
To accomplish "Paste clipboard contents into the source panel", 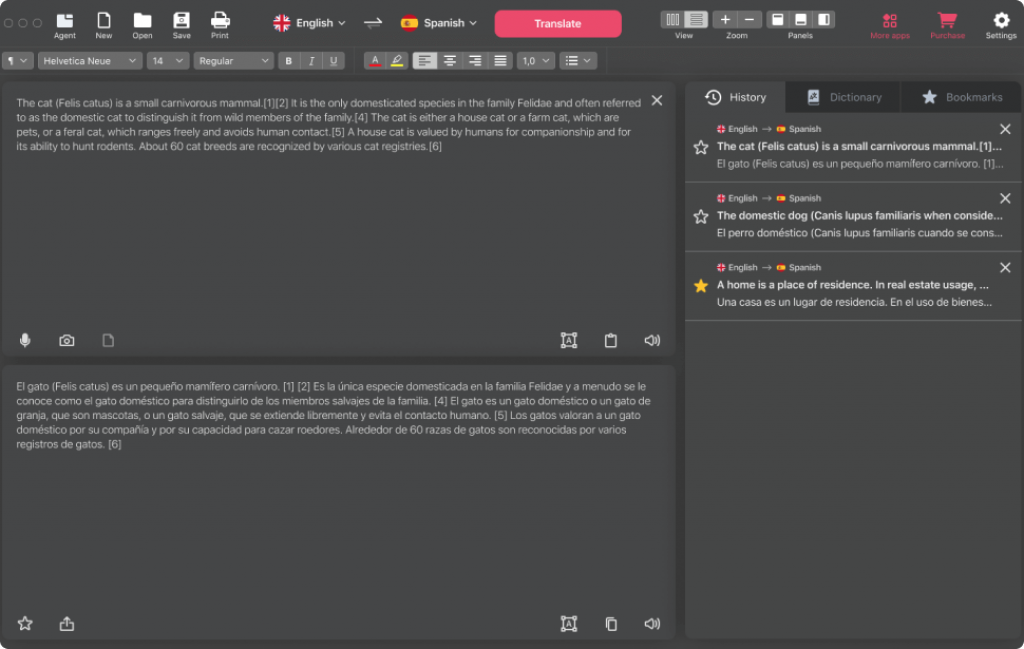I will pyautogui.click(x=611, y=340).
